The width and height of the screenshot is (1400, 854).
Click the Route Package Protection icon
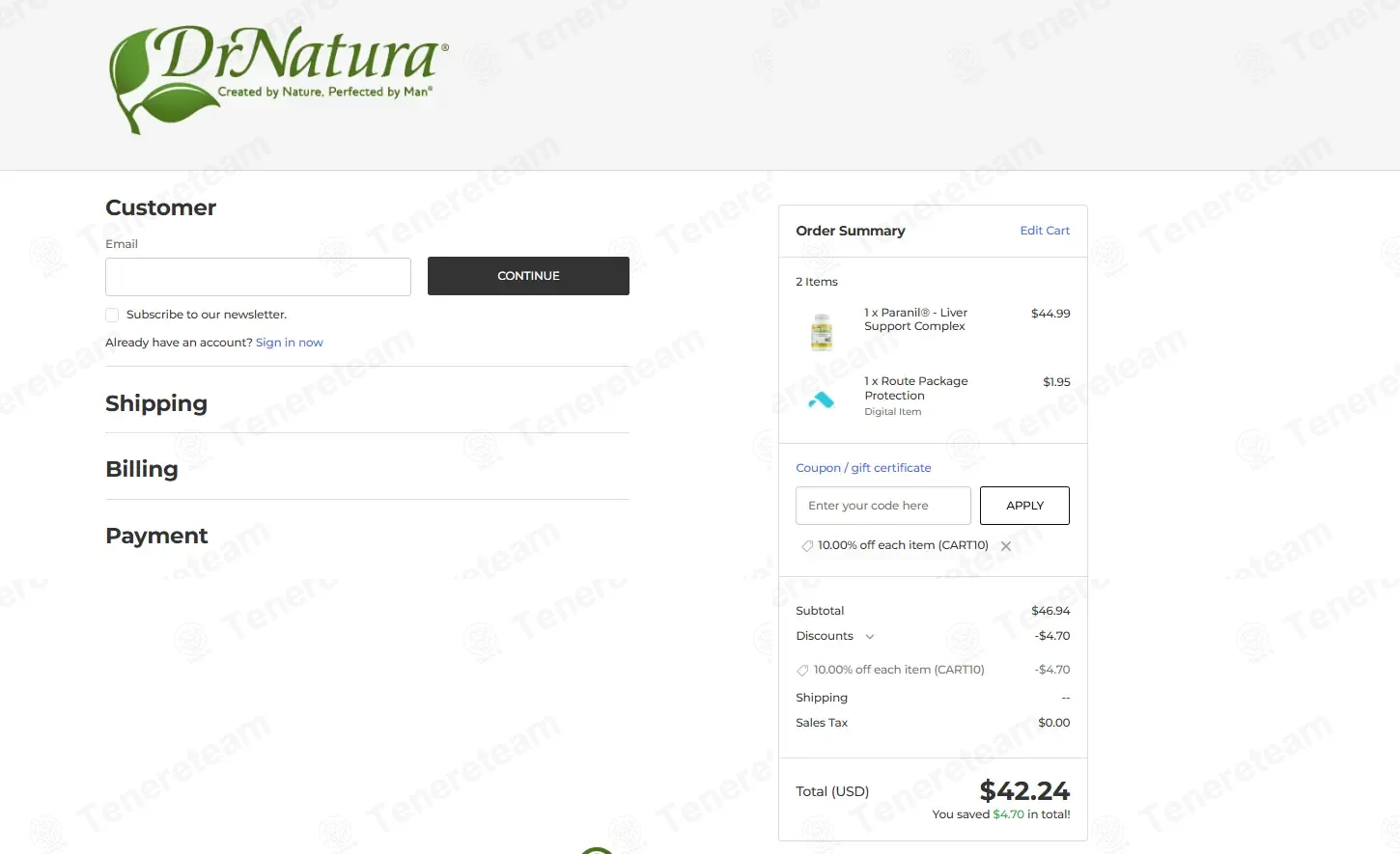[822, 399]
